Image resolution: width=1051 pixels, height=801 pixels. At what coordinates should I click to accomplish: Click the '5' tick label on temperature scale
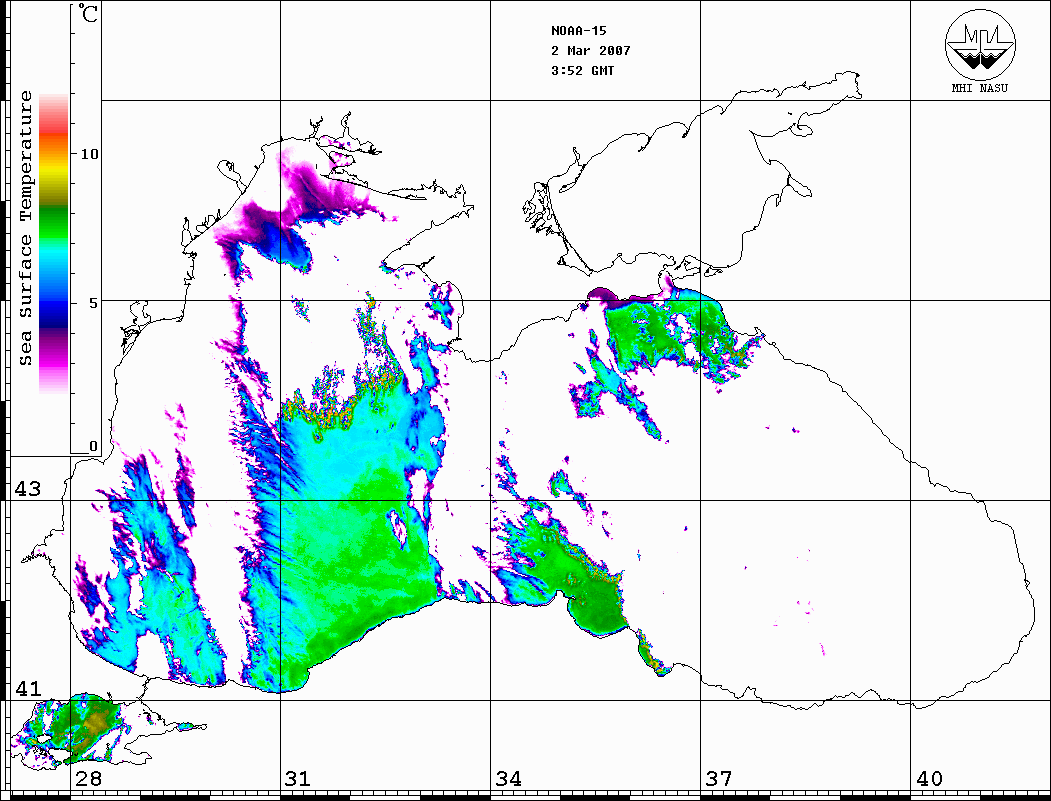tap(94, 303)
